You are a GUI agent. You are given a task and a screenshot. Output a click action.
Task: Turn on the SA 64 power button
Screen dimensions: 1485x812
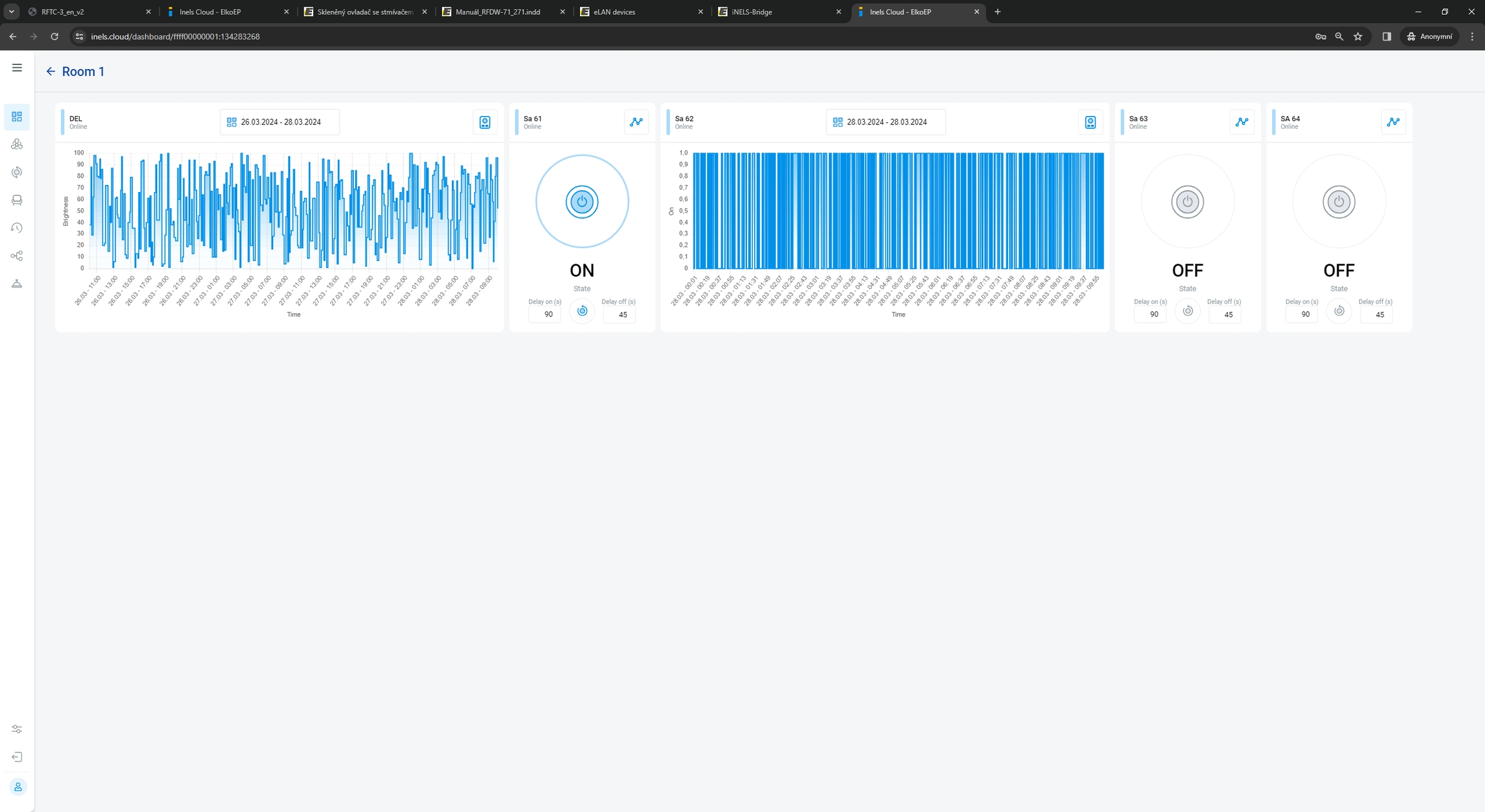(x=1338, y=202)
